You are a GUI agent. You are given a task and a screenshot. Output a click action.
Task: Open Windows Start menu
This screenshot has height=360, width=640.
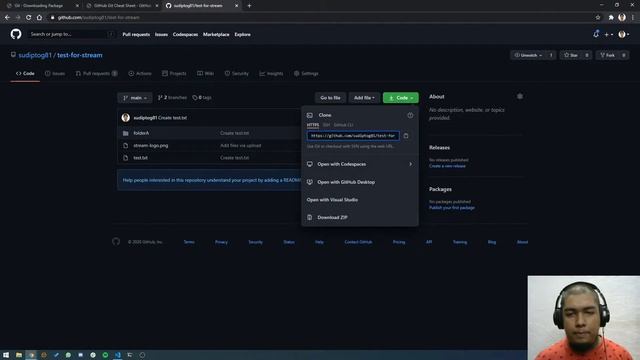tap(6, 355)
